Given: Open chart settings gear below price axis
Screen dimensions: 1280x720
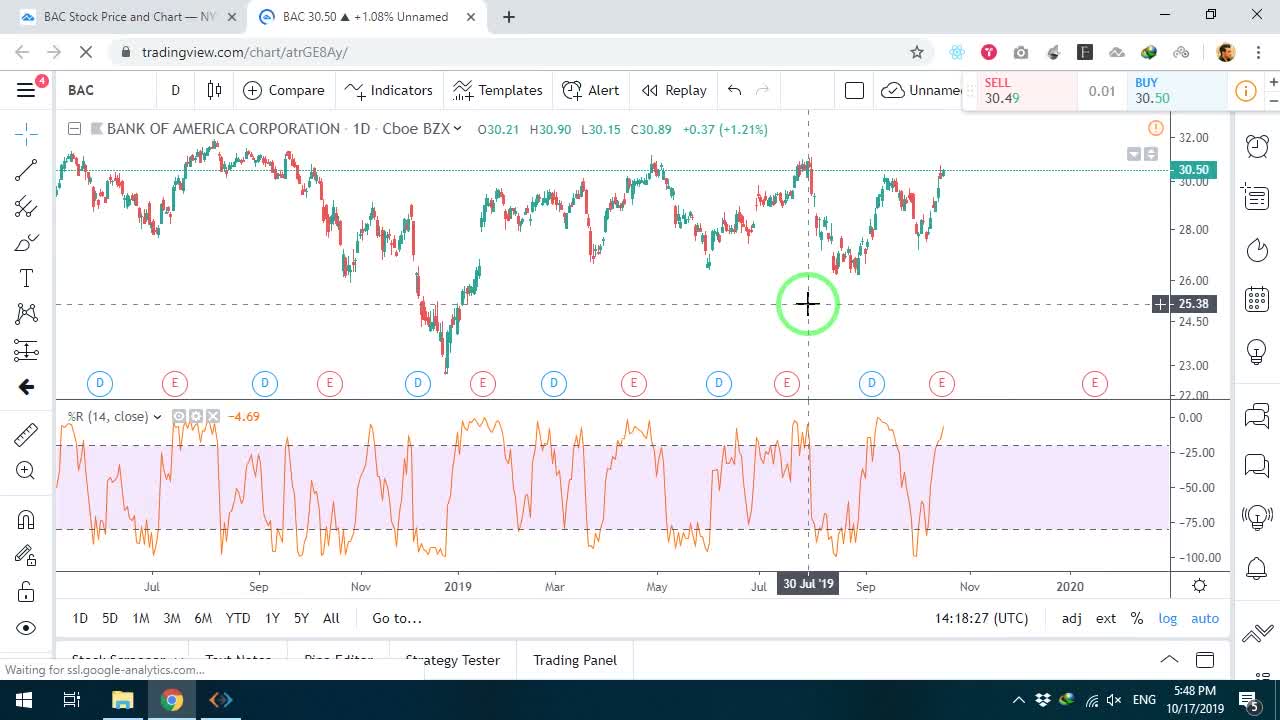Looking at the screenshot, I should 1200,586.
